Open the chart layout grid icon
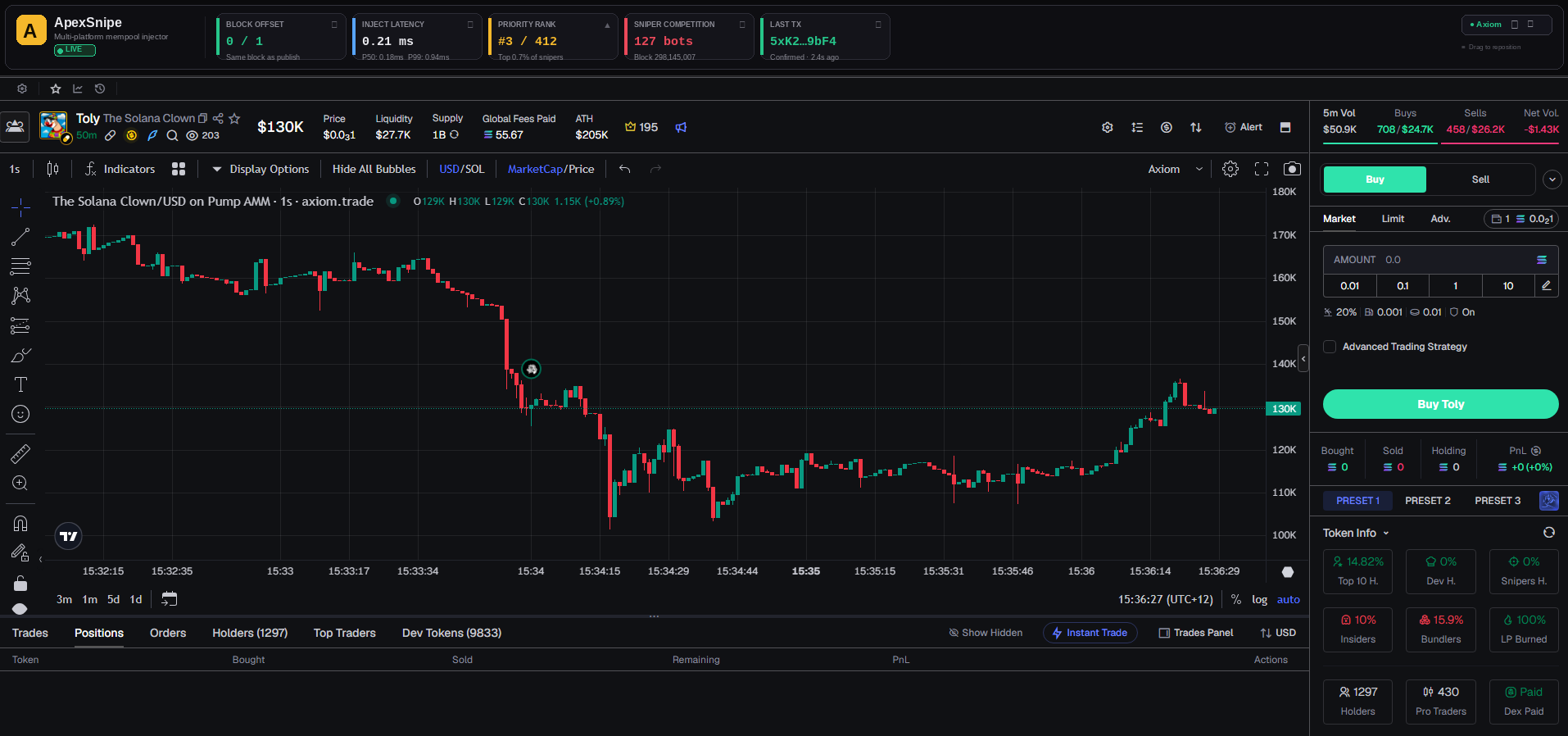1568x736 pixels. click(179, 169)
